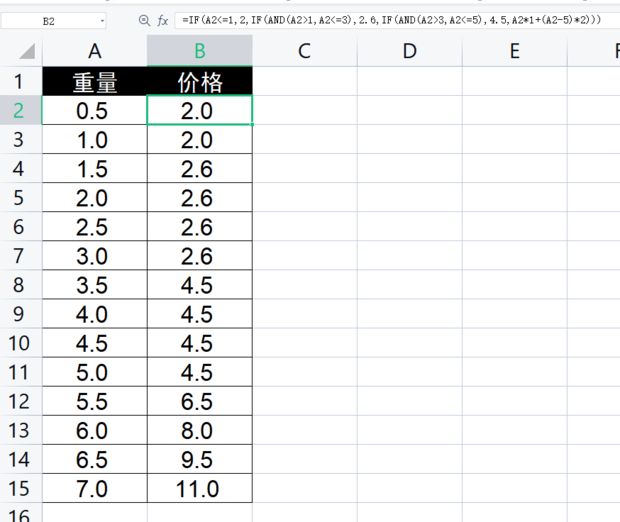Image resolution: width=620 pixels, height=522 pixels.
Task: Select row 11 header
Action: coord(21,372)
